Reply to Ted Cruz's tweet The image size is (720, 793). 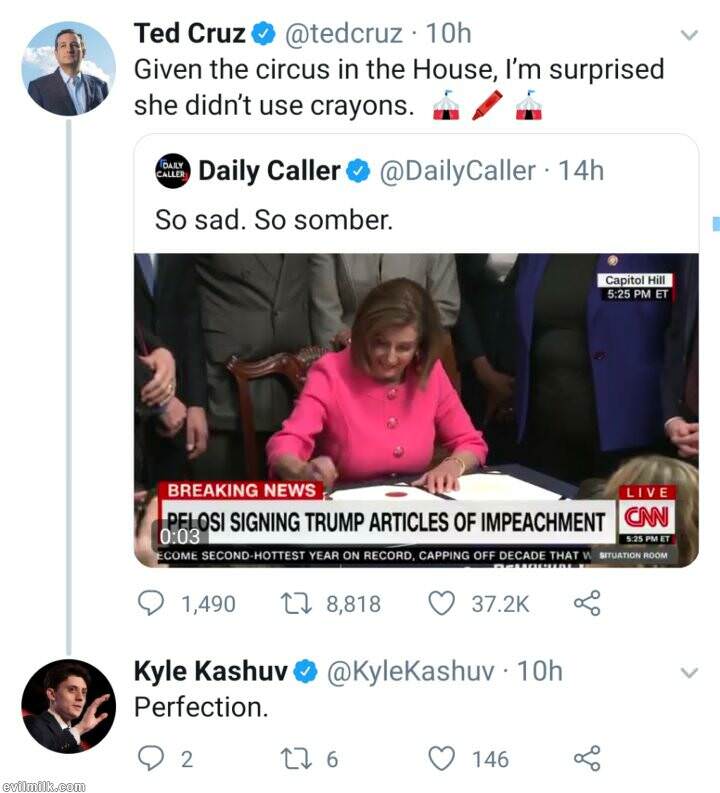point(151,603)
